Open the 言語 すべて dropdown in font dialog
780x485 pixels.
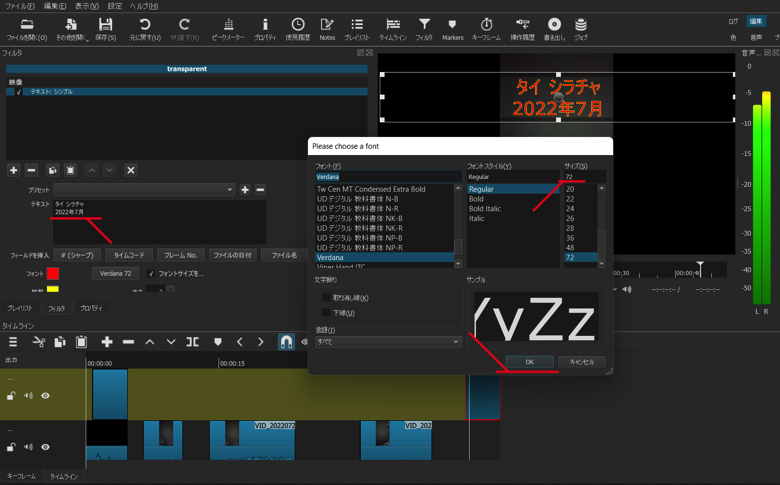(x=389, y=342)
